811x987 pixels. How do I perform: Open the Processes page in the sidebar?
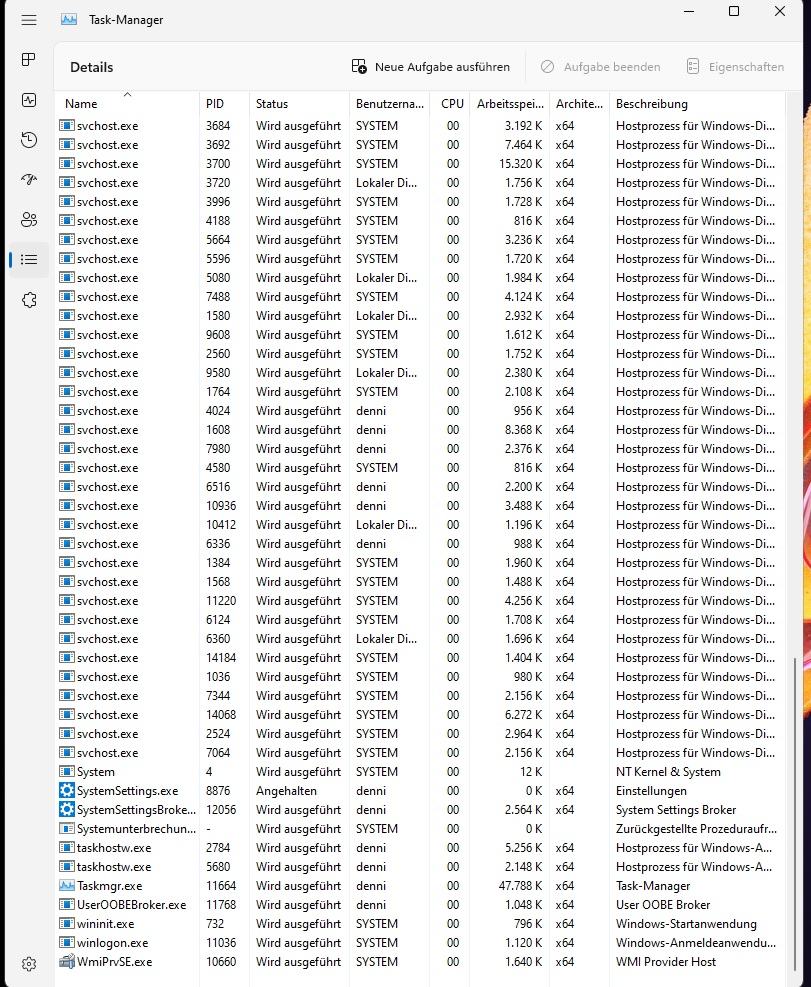[x=29, y=60]
